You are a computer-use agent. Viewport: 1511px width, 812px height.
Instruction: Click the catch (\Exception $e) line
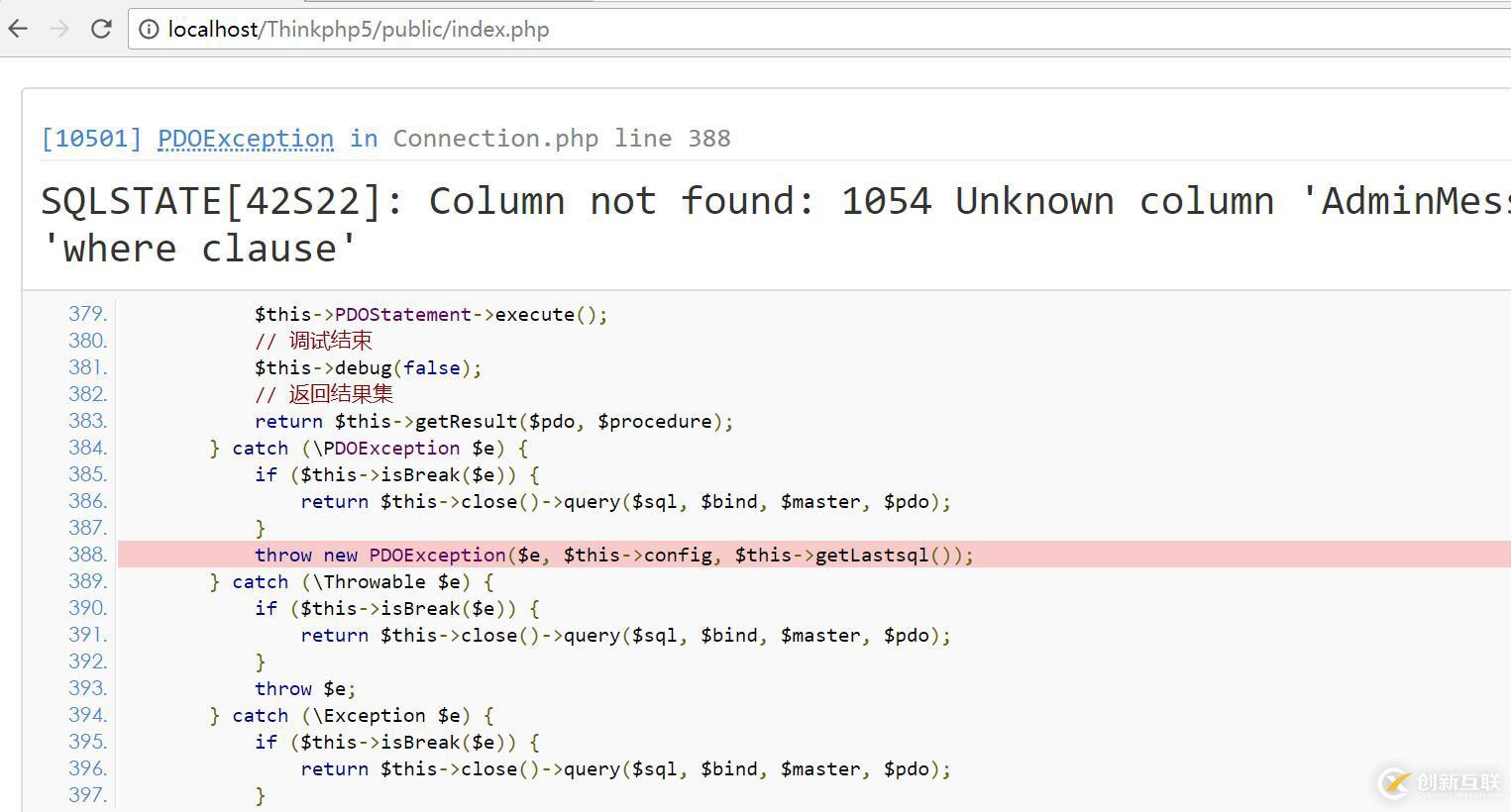351,716
